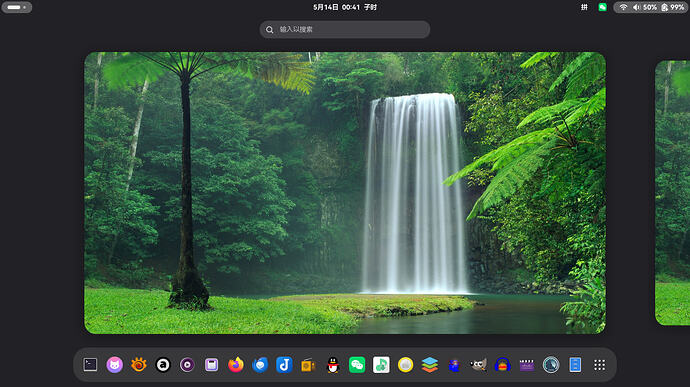This screenshot has width=690, height=387.
Task: Open the purple floppy disk app icon
Action: pyautogui.click(x=212, y=365)
